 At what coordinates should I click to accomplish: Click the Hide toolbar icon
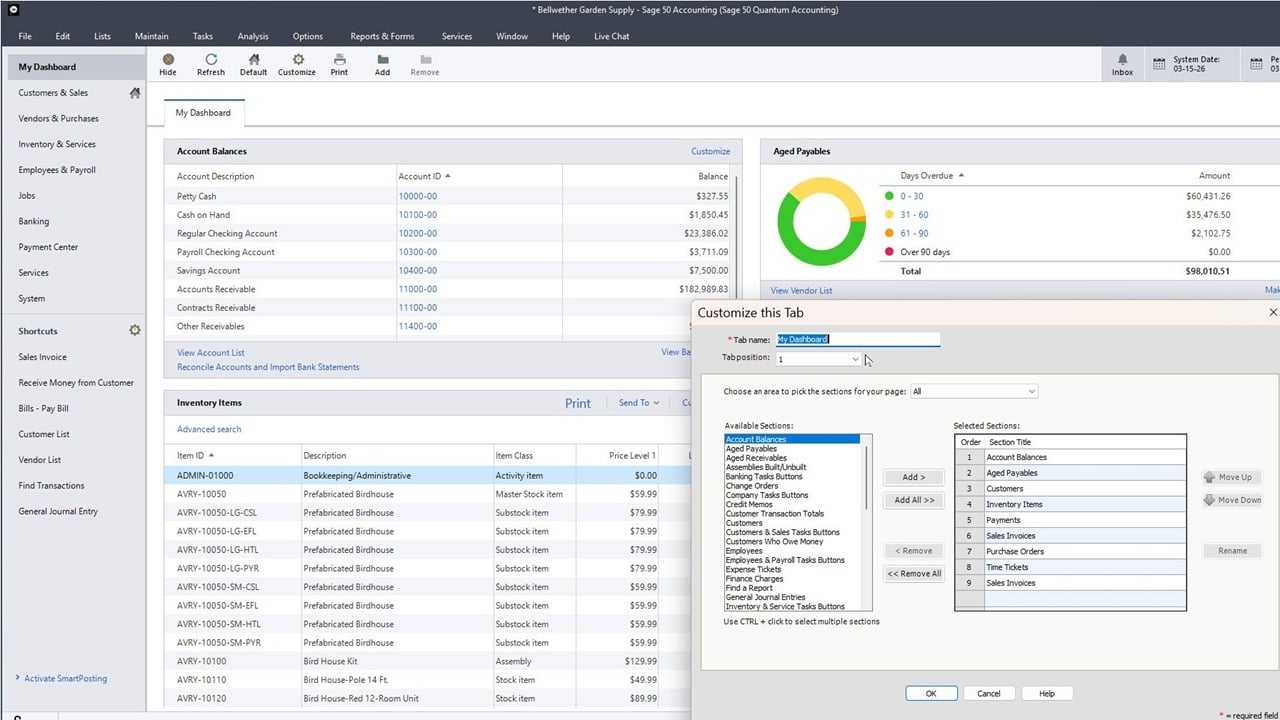168,60
